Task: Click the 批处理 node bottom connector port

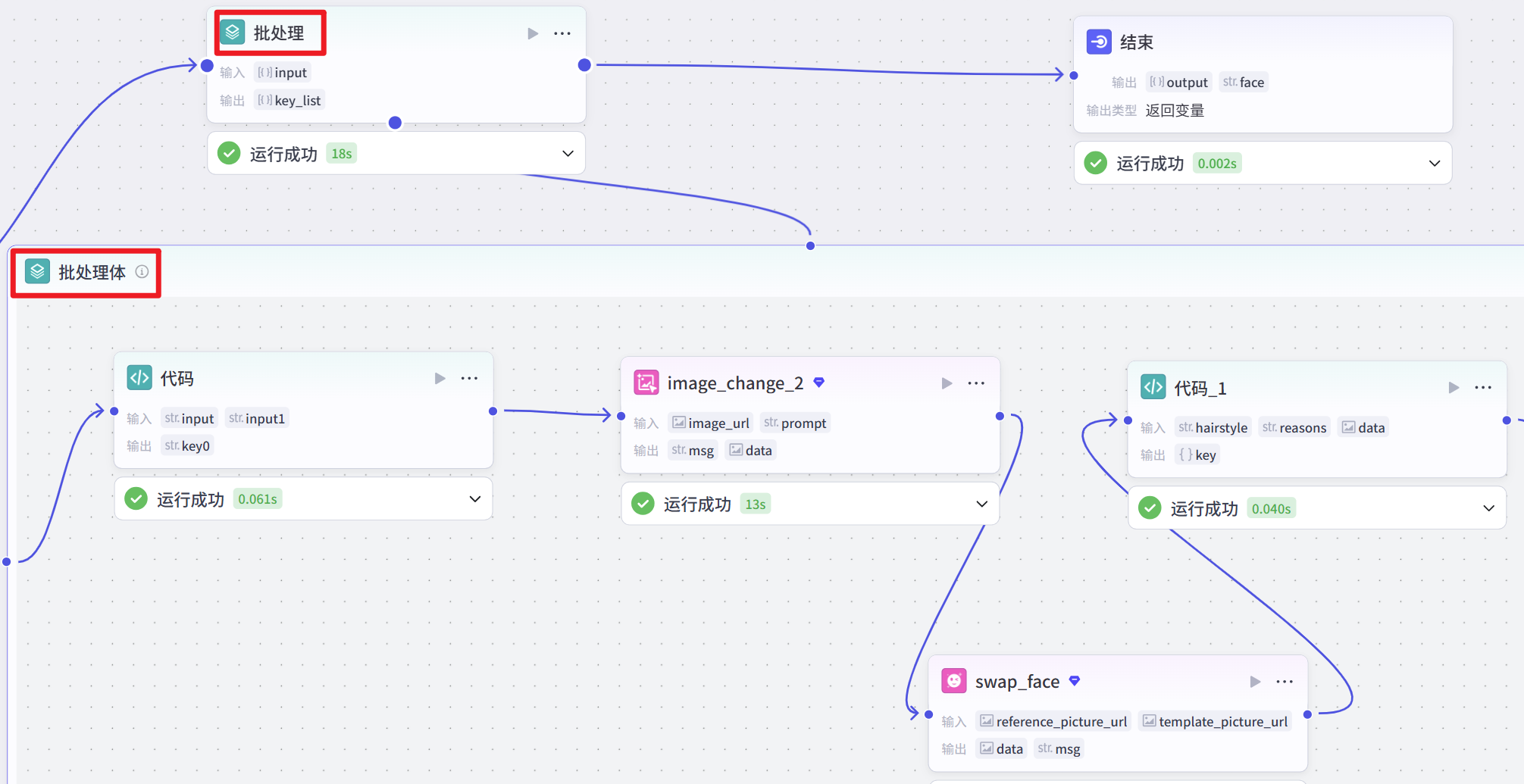Action: tap(395, 123)
